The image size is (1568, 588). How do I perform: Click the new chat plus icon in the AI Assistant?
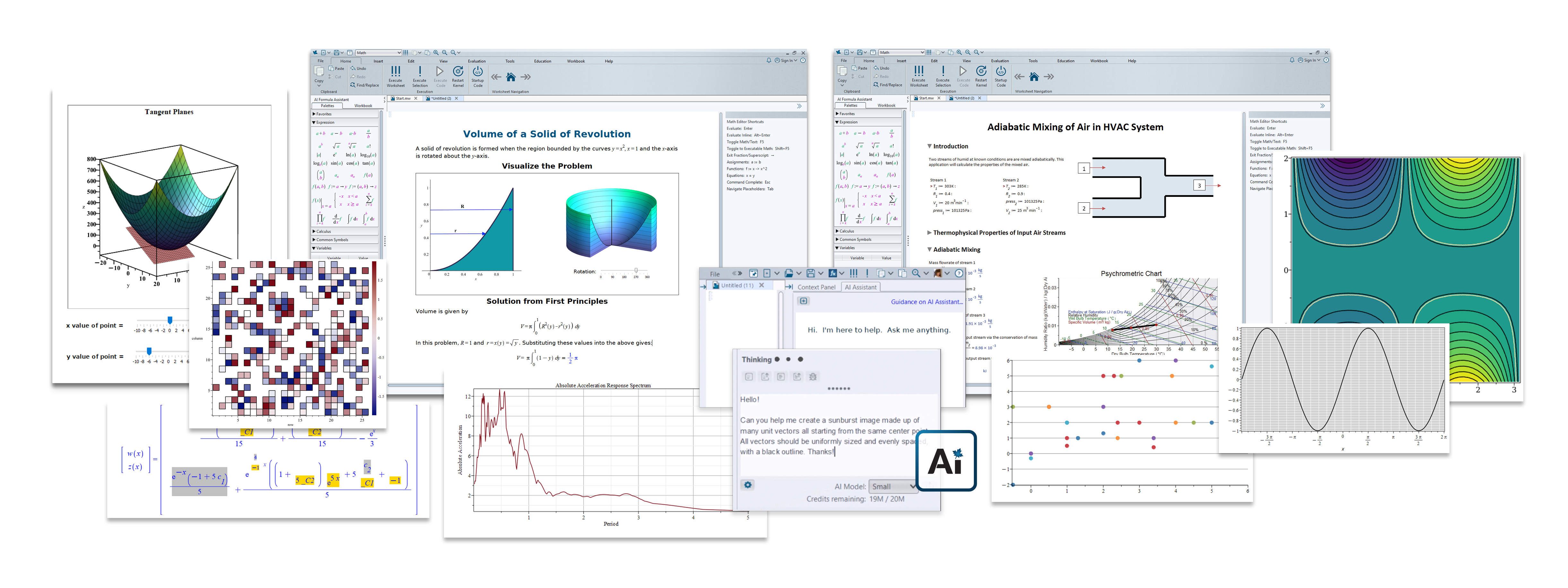803,301
